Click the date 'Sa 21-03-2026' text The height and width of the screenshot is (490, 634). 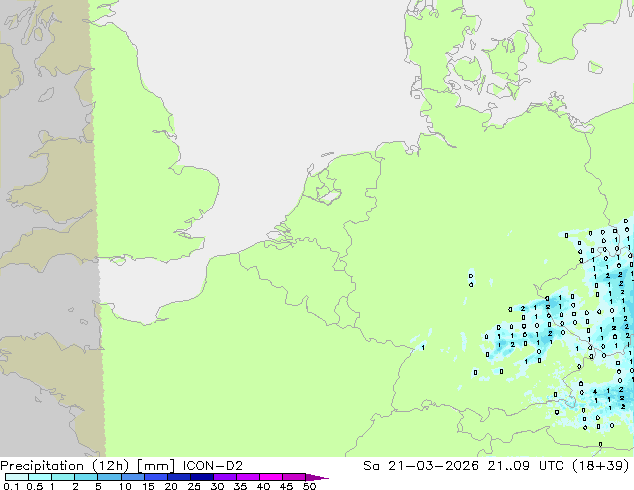421,466
